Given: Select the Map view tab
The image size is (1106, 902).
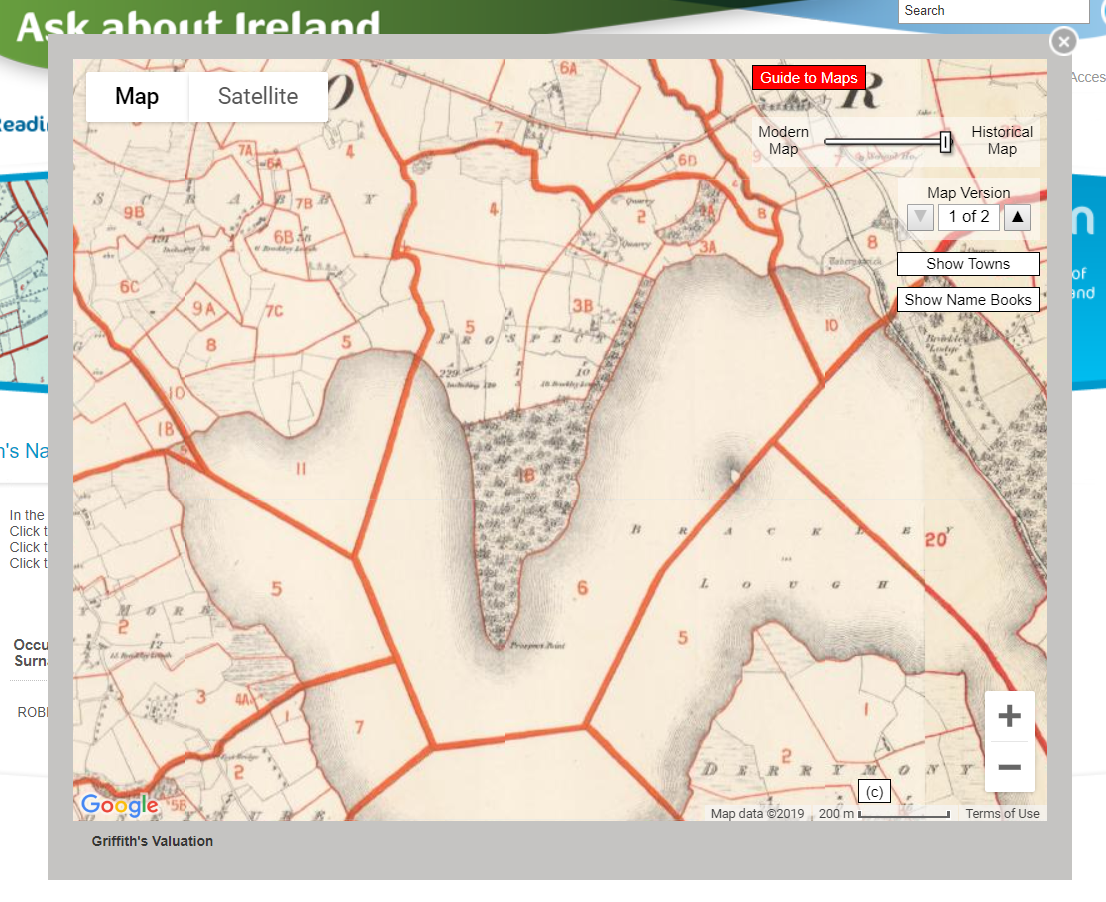Looking at the screenshot, I should (x=137, y=96).
